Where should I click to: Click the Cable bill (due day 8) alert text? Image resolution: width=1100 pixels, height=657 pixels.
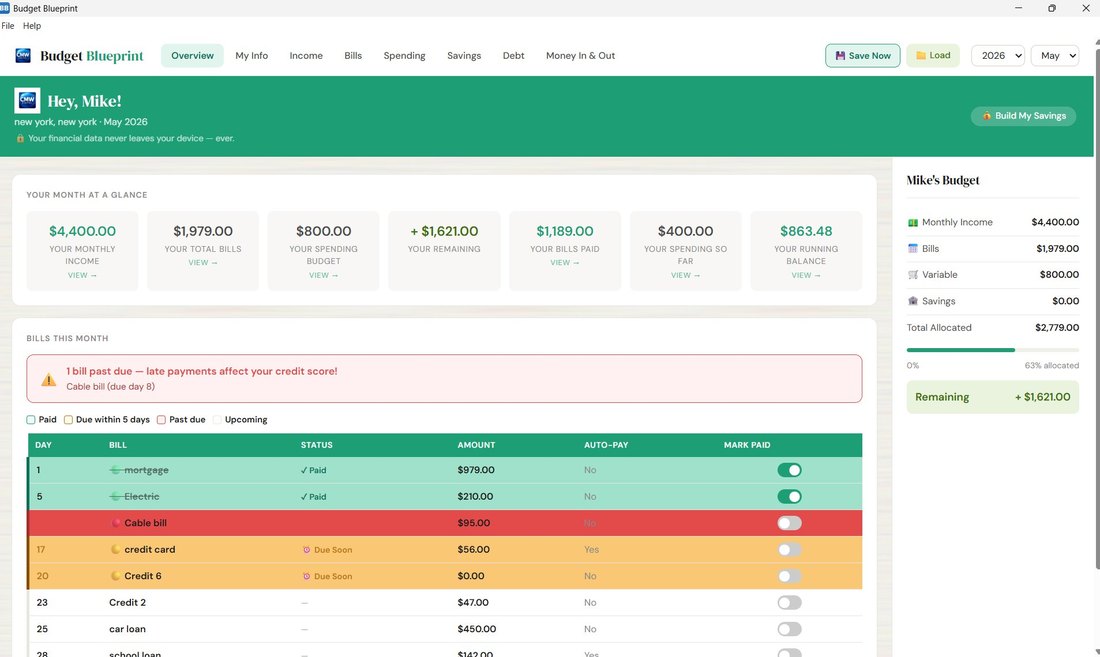tap(111, 386)
